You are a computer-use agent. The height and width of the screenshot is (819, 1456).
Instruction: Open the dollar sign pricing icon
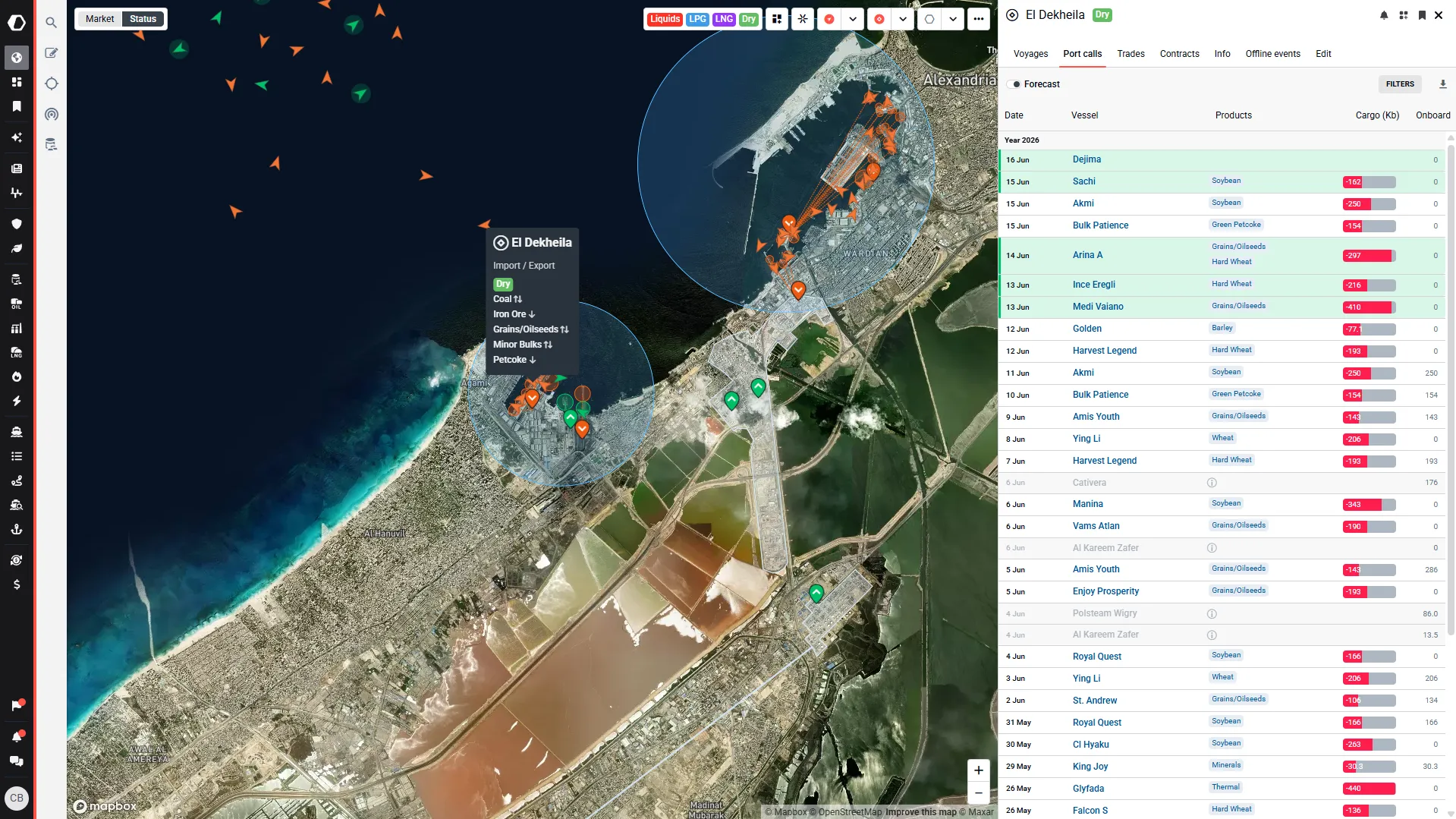(x=17, y=584)
